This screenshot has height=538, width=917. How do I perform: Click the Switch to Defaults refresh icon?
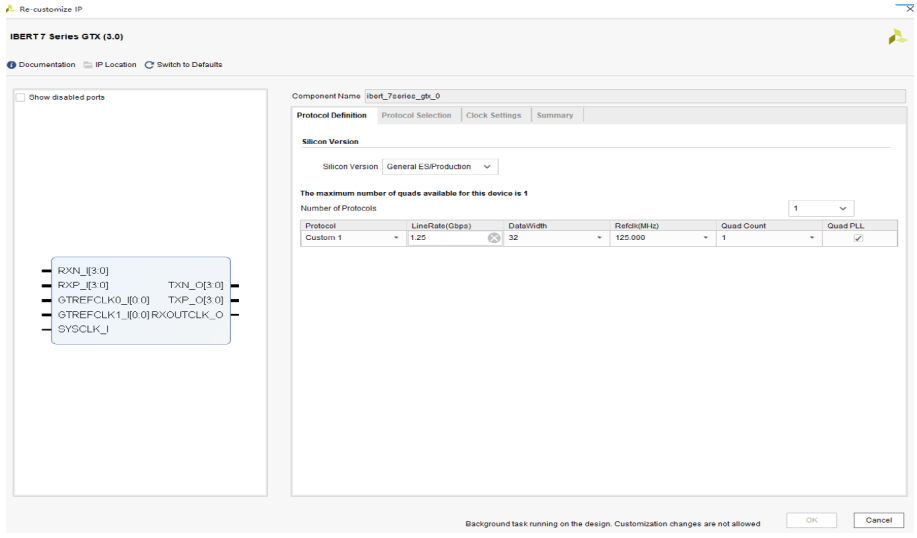(149, 65)
